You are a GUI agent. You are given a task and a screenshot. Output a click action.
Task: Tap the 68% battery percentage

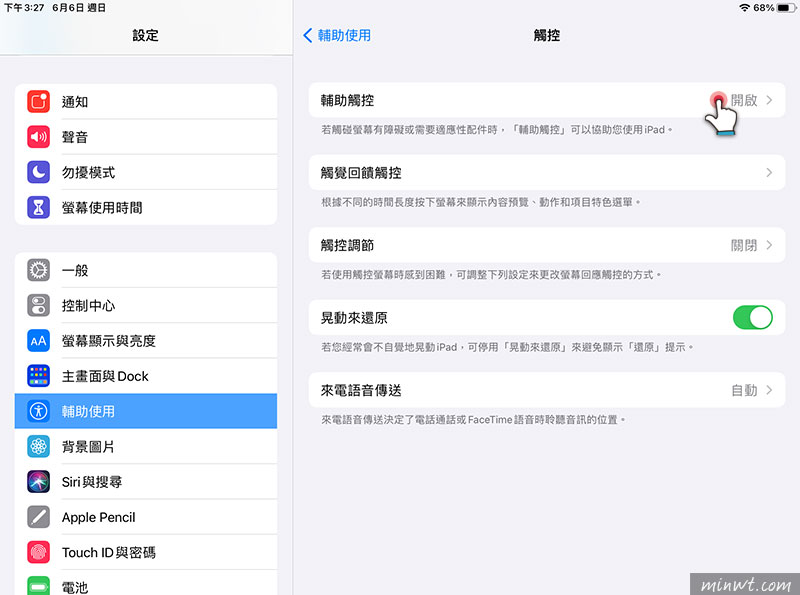pyautogui.click(x=764, y=8)
